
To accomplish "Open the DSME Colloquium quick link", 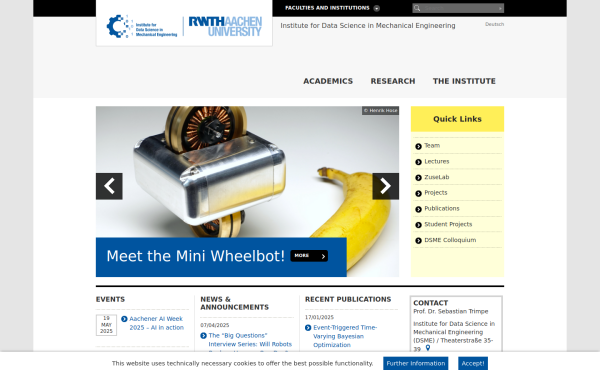I will [x=450, y=240].
